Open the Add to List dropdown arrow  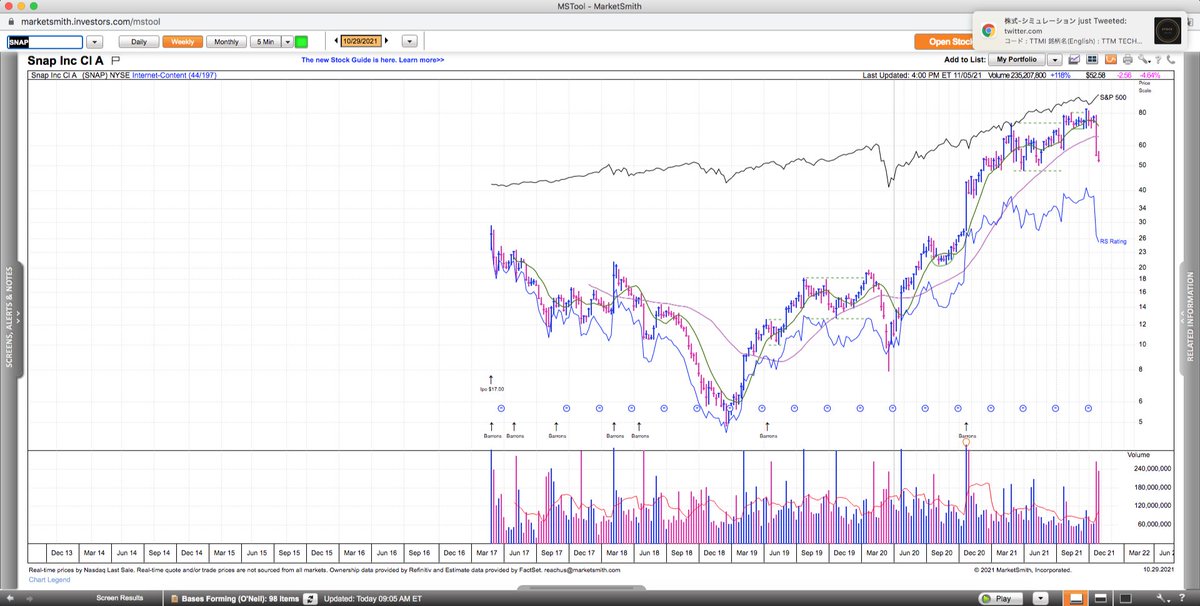[1055, 60]
